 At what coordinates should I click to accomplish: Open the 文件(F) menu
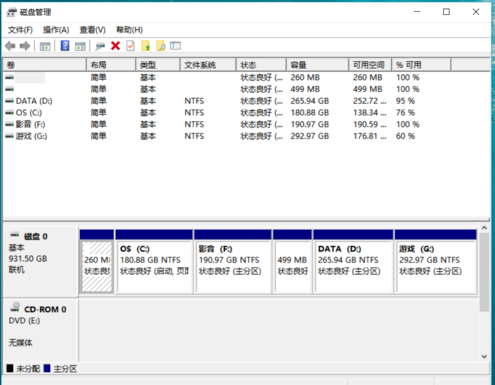tap(20, 30)
